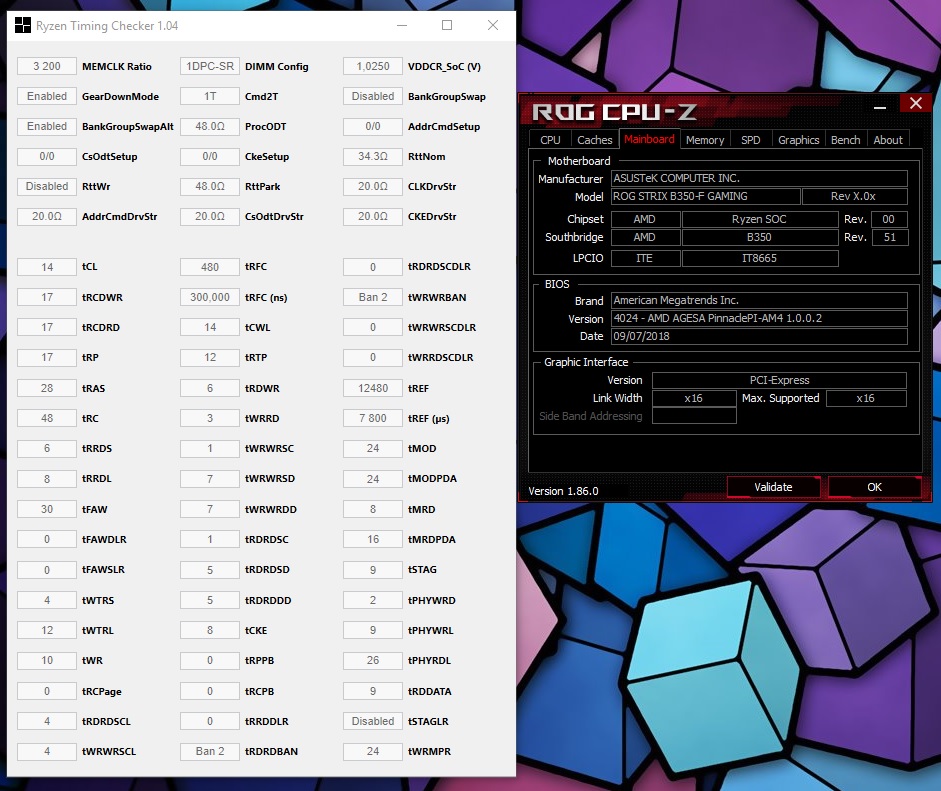Click the tRAS value 28
Screen dimensions: 941x791
tap(47, 388)
